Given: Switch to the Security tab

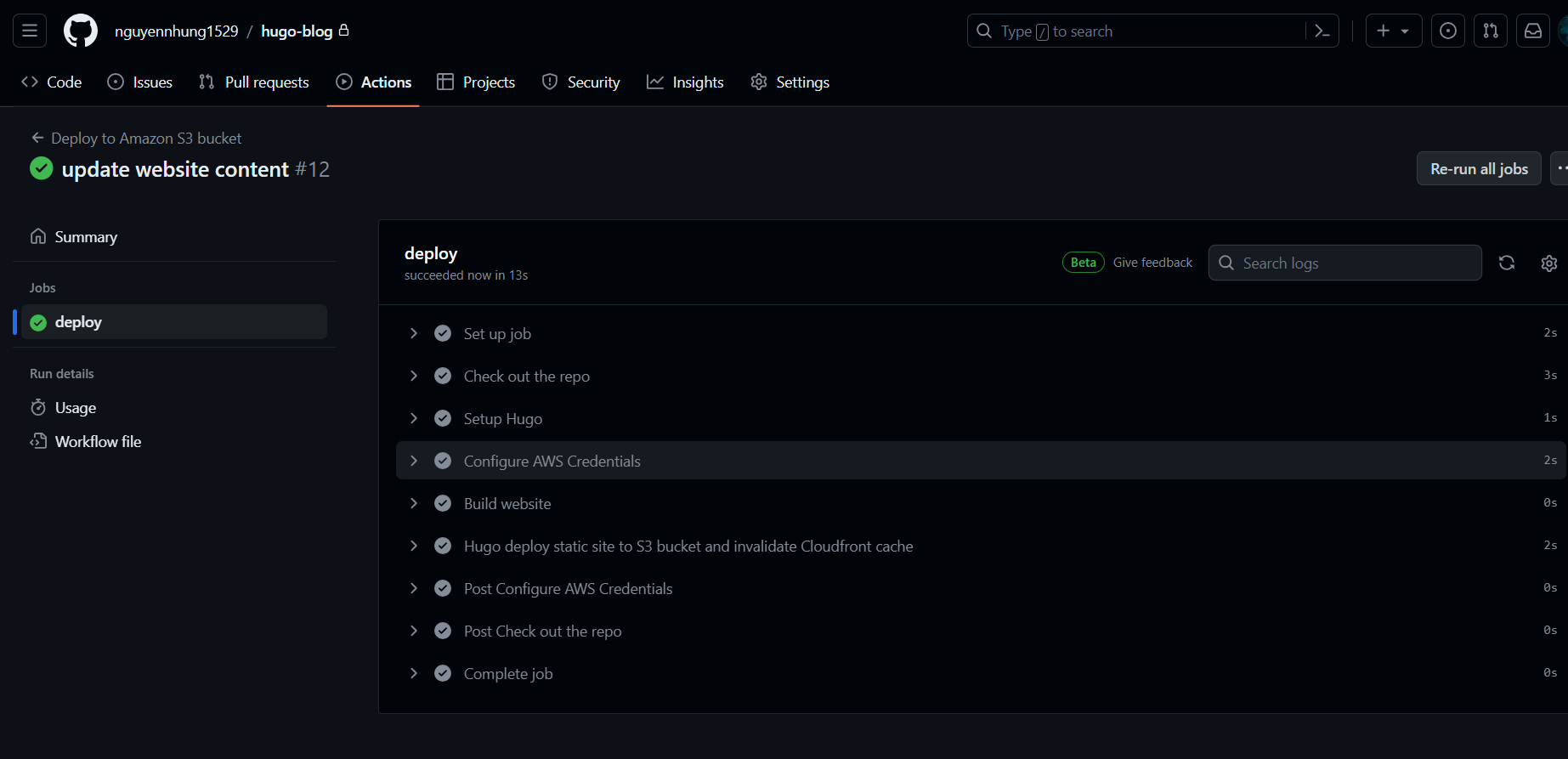Looking at the screenshot, I should 581,82.
